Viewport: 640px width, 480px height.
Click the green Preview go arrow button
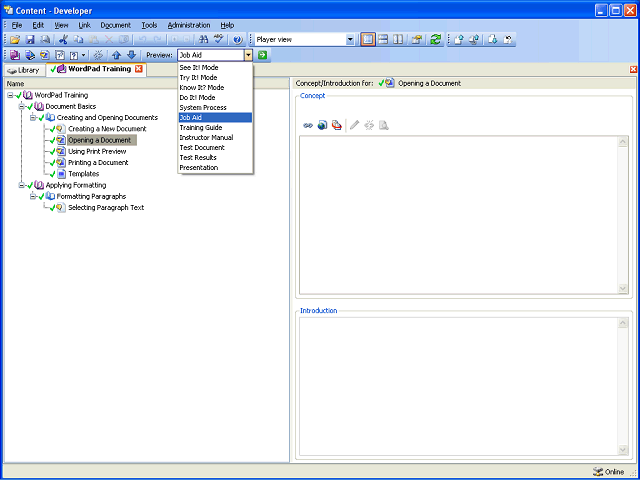point(262,55)
